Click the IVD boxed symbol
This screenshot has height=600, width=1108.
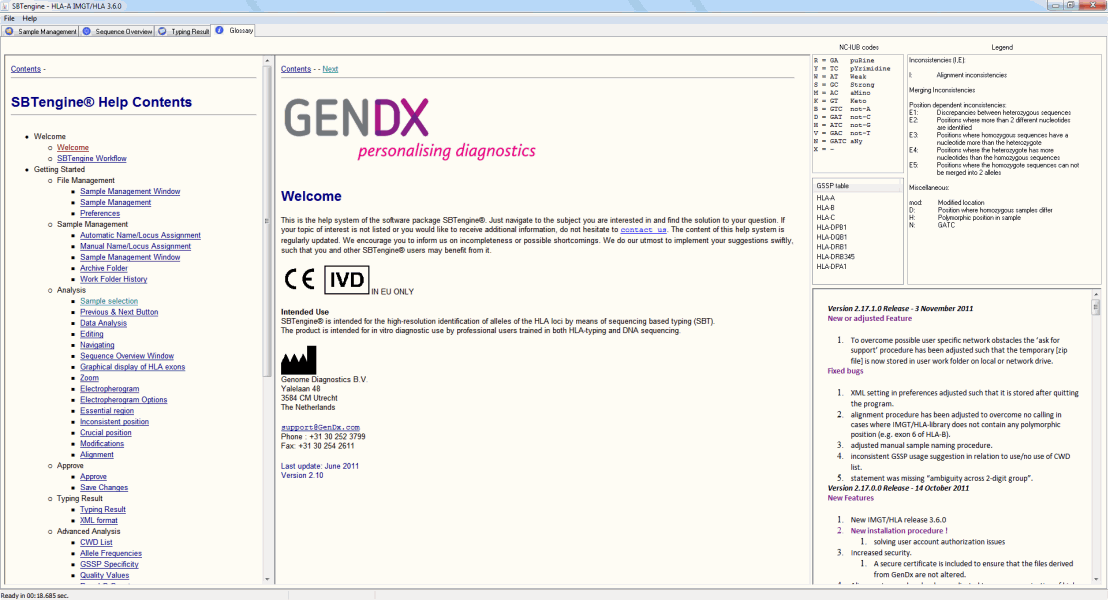(347, 280)
